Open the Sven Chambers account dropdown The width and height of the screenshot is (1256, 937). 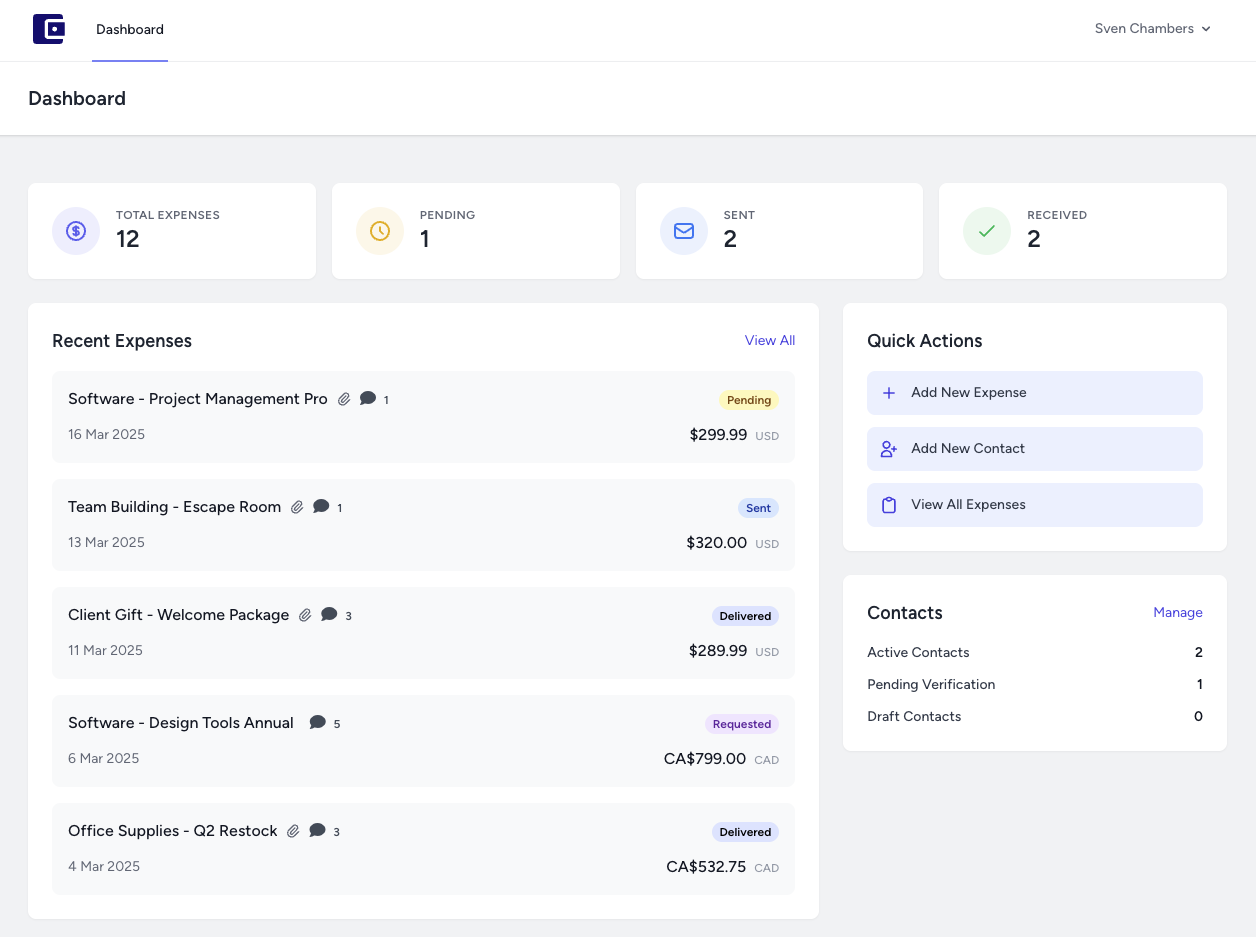pos(1152,28)
